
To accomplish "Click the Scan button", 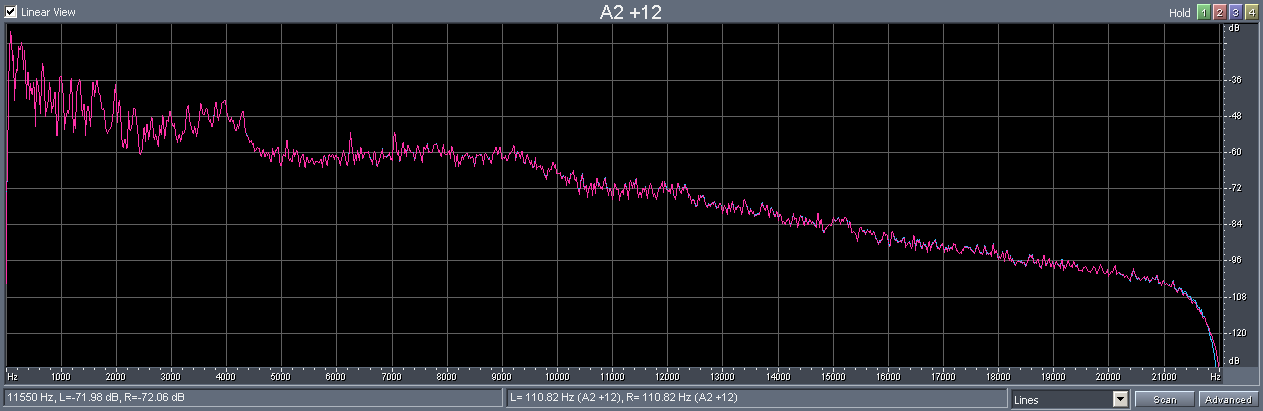I will pos(1165,399).
